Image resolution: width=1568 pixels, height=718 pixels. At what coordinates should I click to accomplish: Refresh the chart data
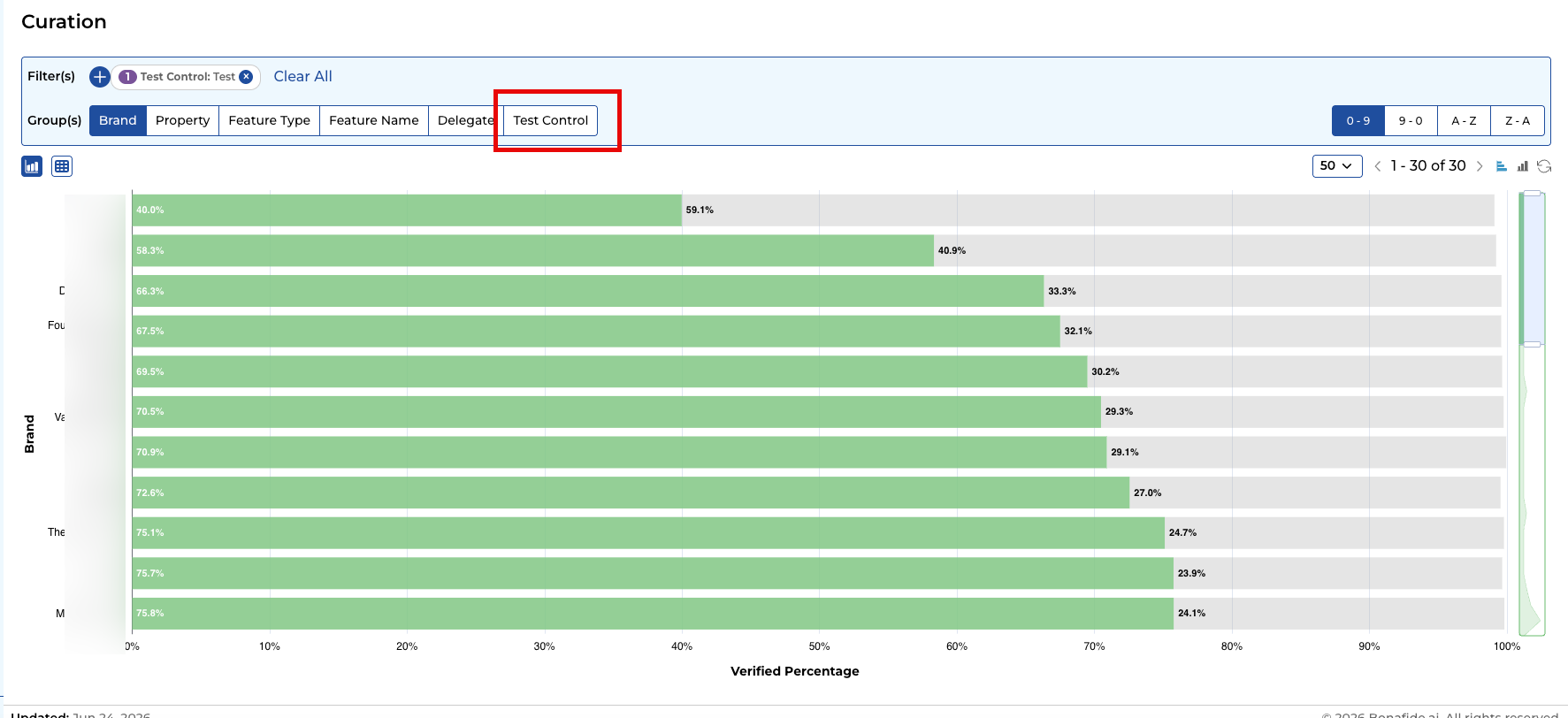click(x=1544, y=166)
